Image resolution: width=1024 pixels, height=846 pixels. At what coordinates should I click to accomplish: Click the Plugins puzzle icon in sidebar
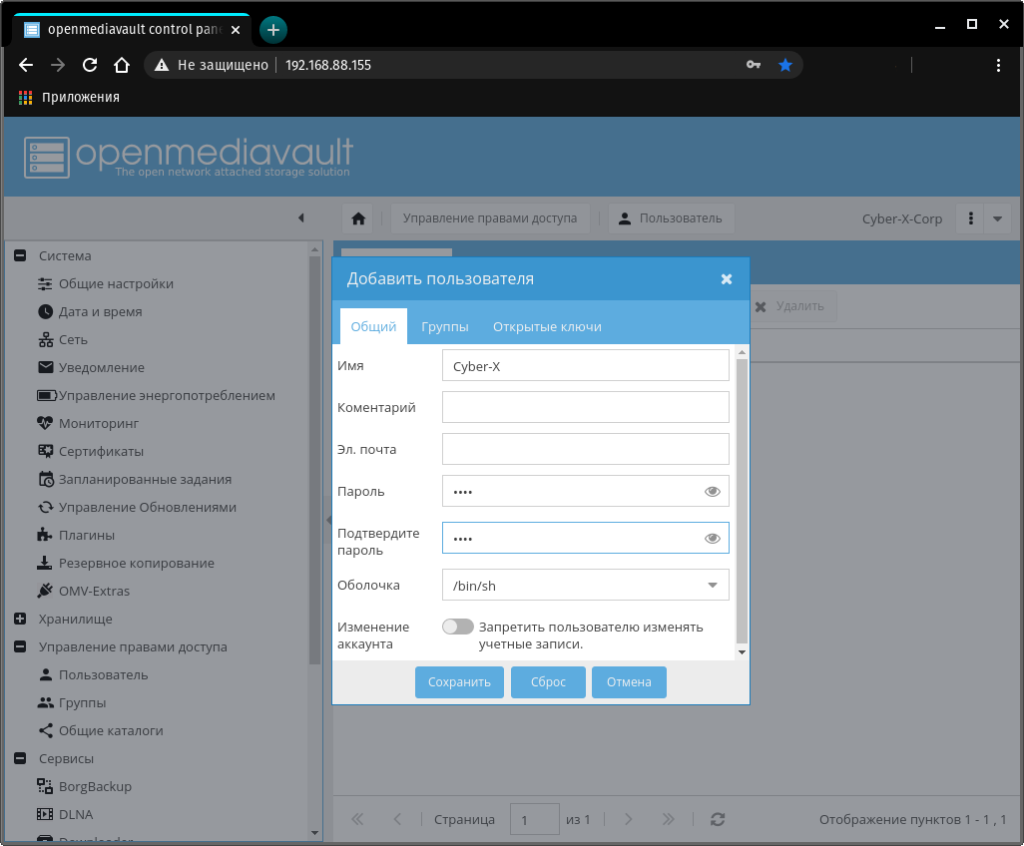pos(45,535)
